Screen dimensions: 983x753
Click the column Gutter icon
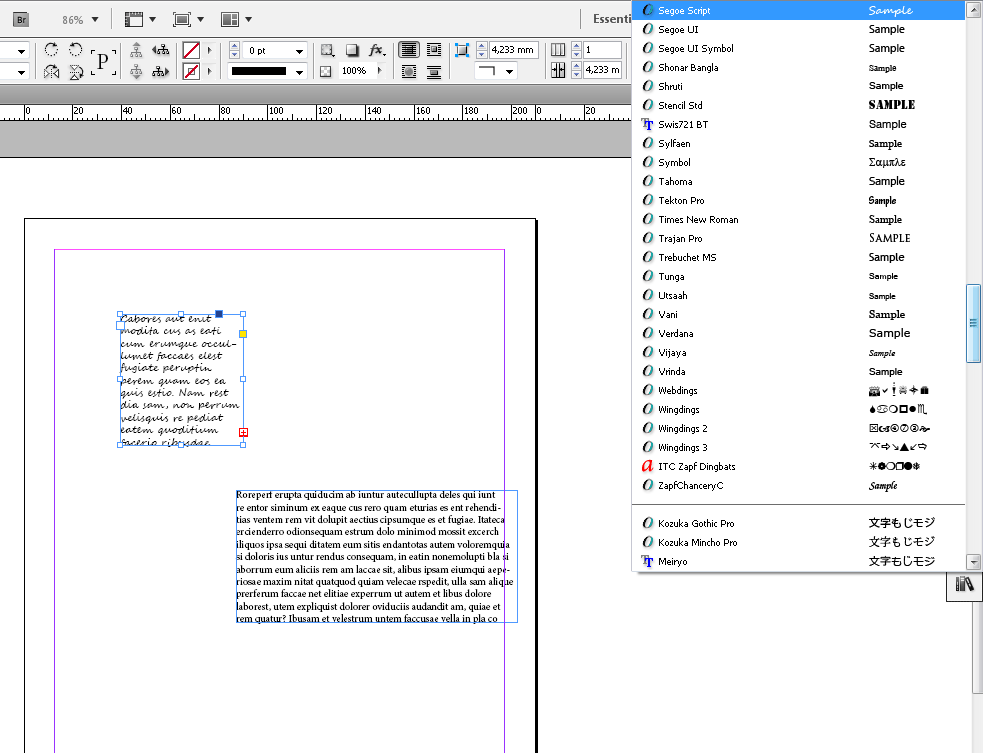558,70
